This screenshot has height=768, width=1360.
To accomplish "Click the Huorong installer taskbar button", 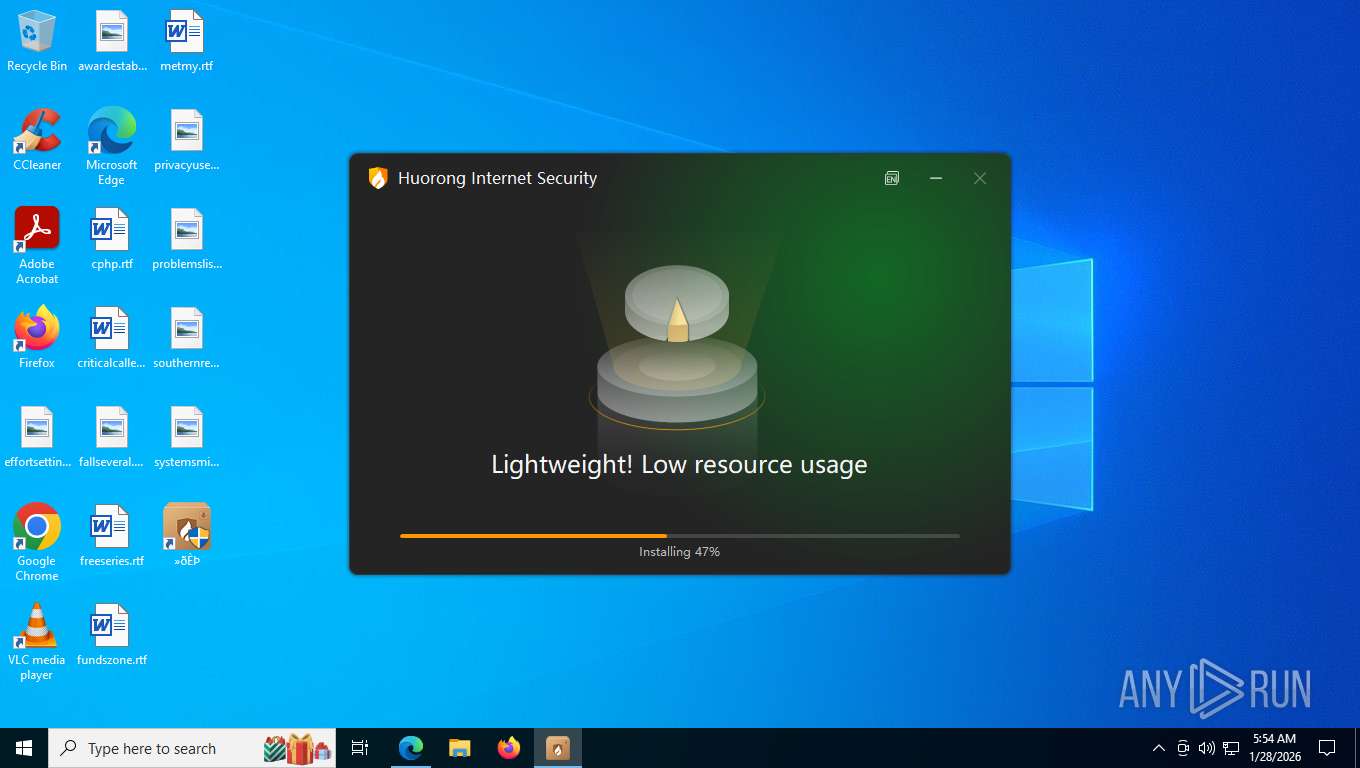I will (558, 748).
